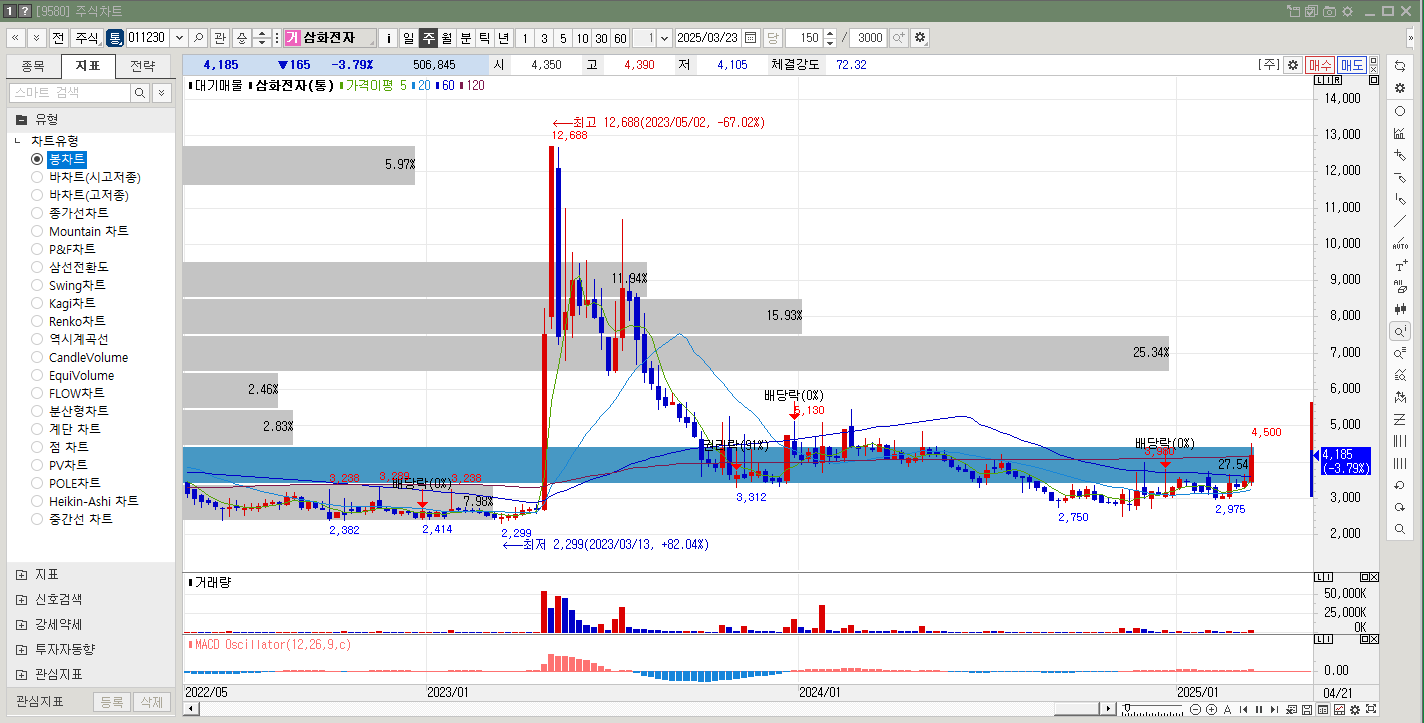
Task: Click the stock search magnifier icon
Action: [198, 37]
